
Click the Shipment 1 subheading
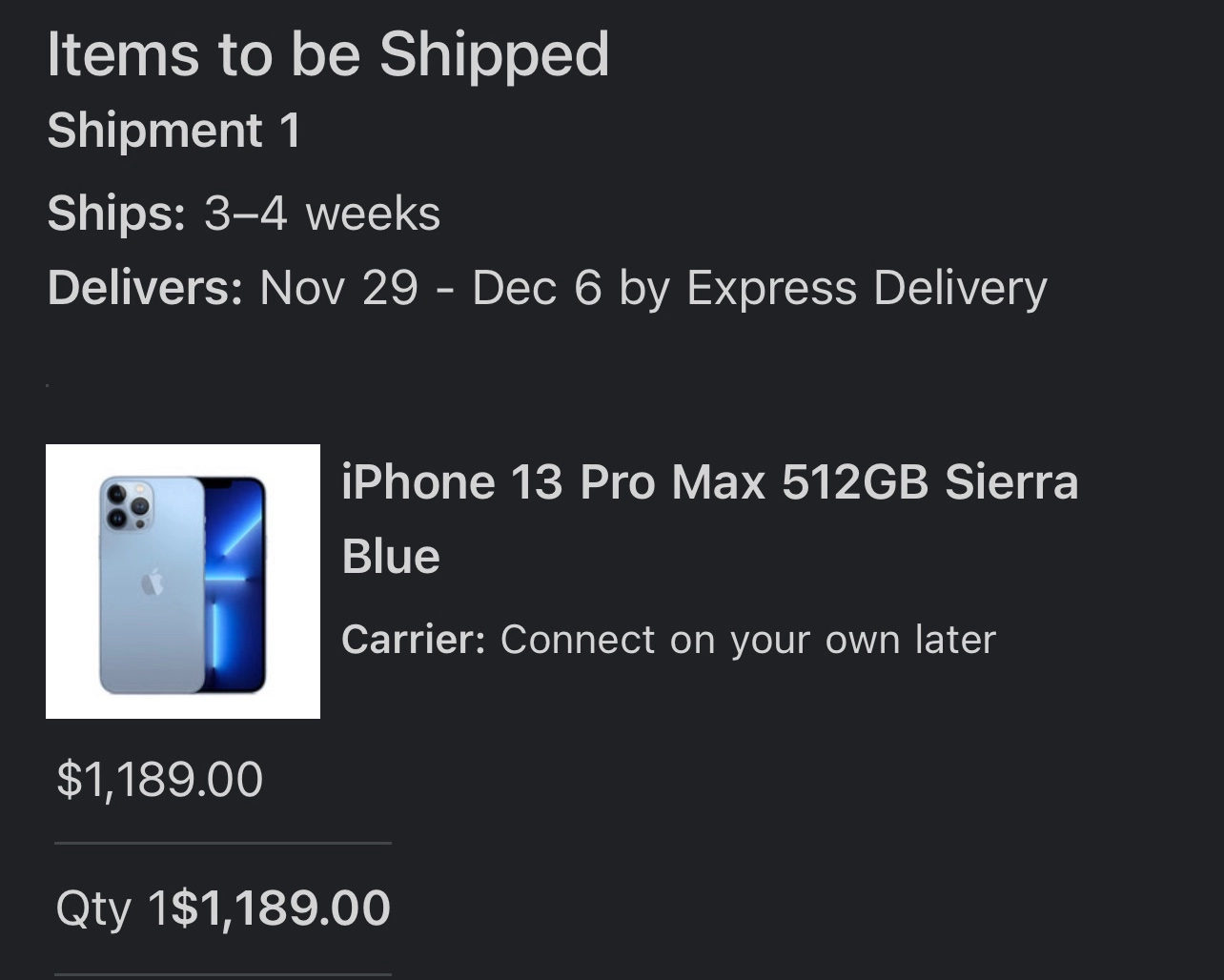coord(173,130)
